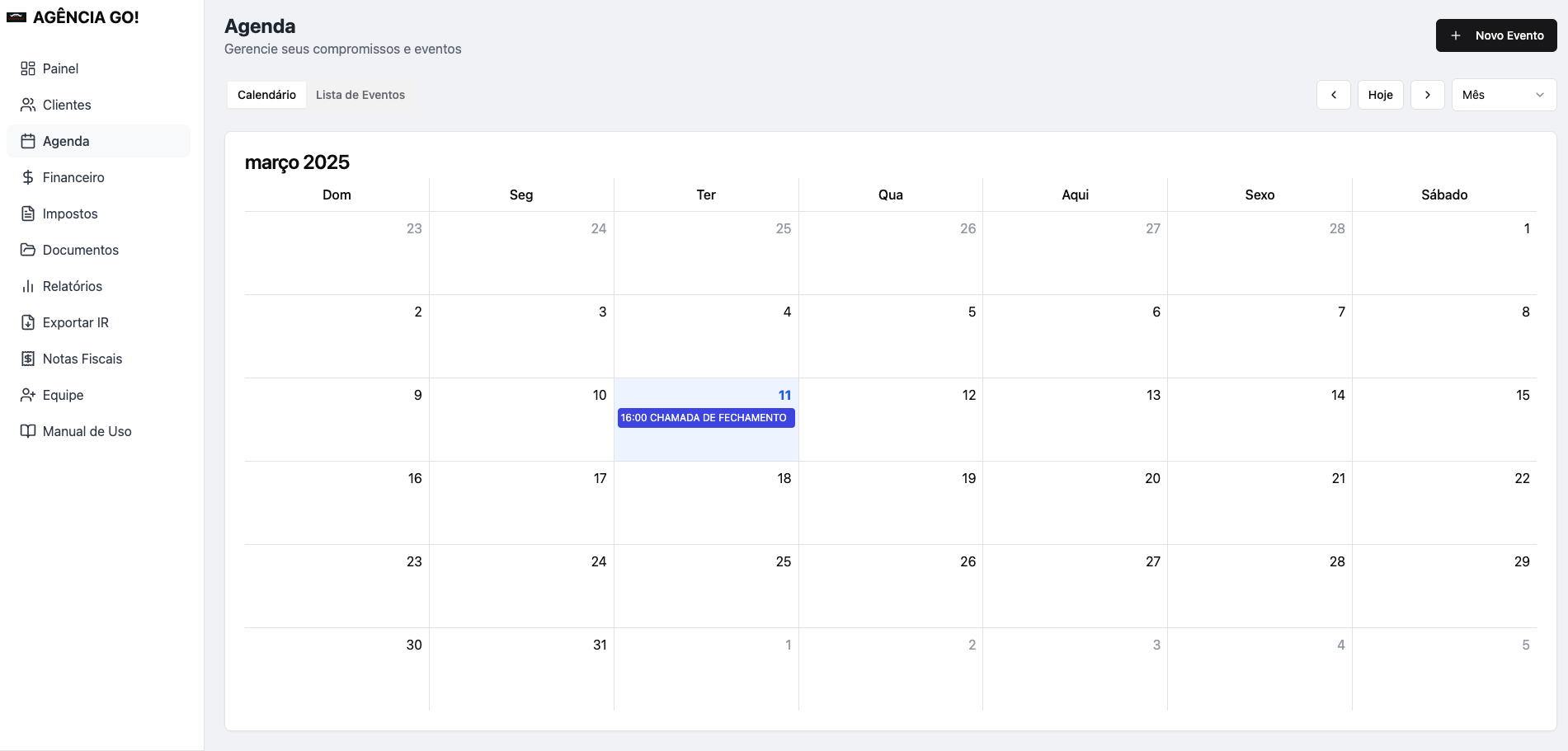Open the Painel menu item

tap(98, 68)
